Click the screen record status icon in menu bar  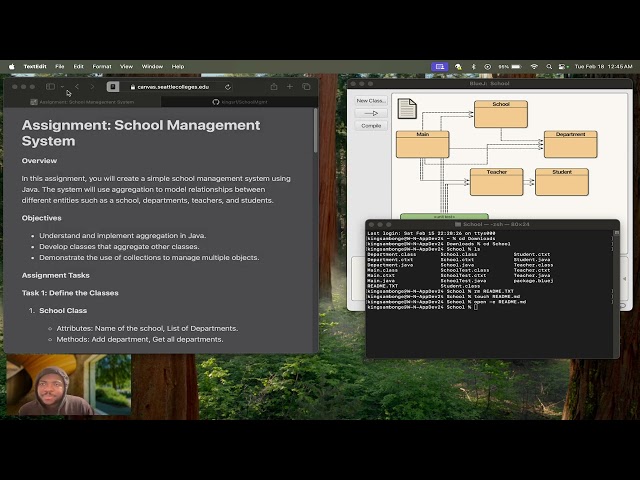click(487, 67)
